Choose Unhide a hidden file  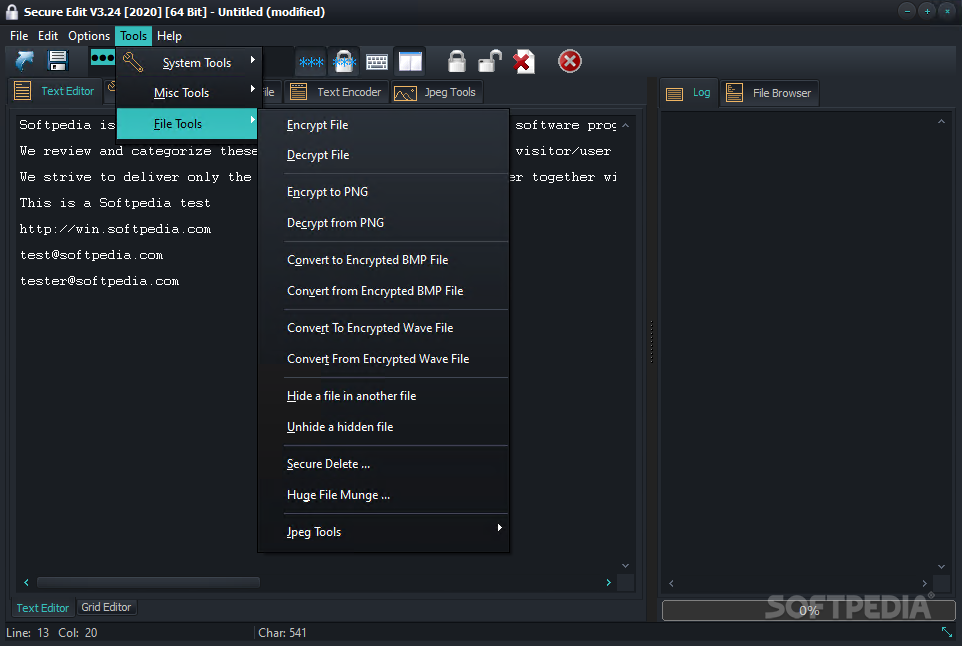(x=384, y=427)
